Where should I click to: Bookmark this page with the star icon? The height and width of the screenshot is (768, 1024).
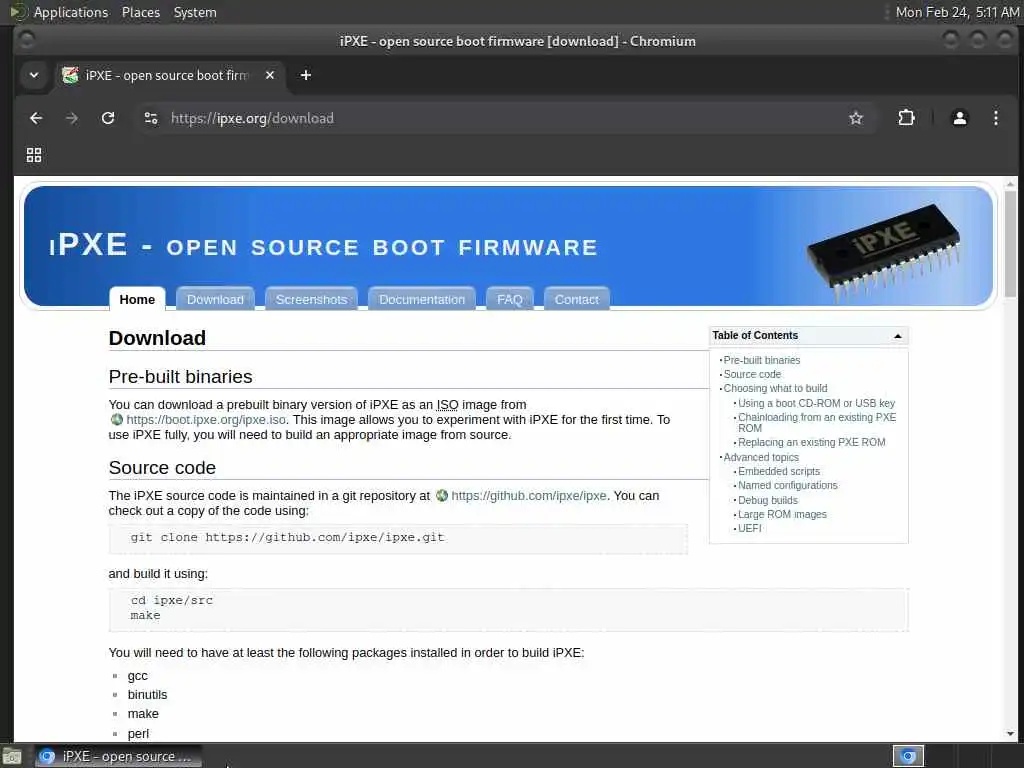click(856, 118)
